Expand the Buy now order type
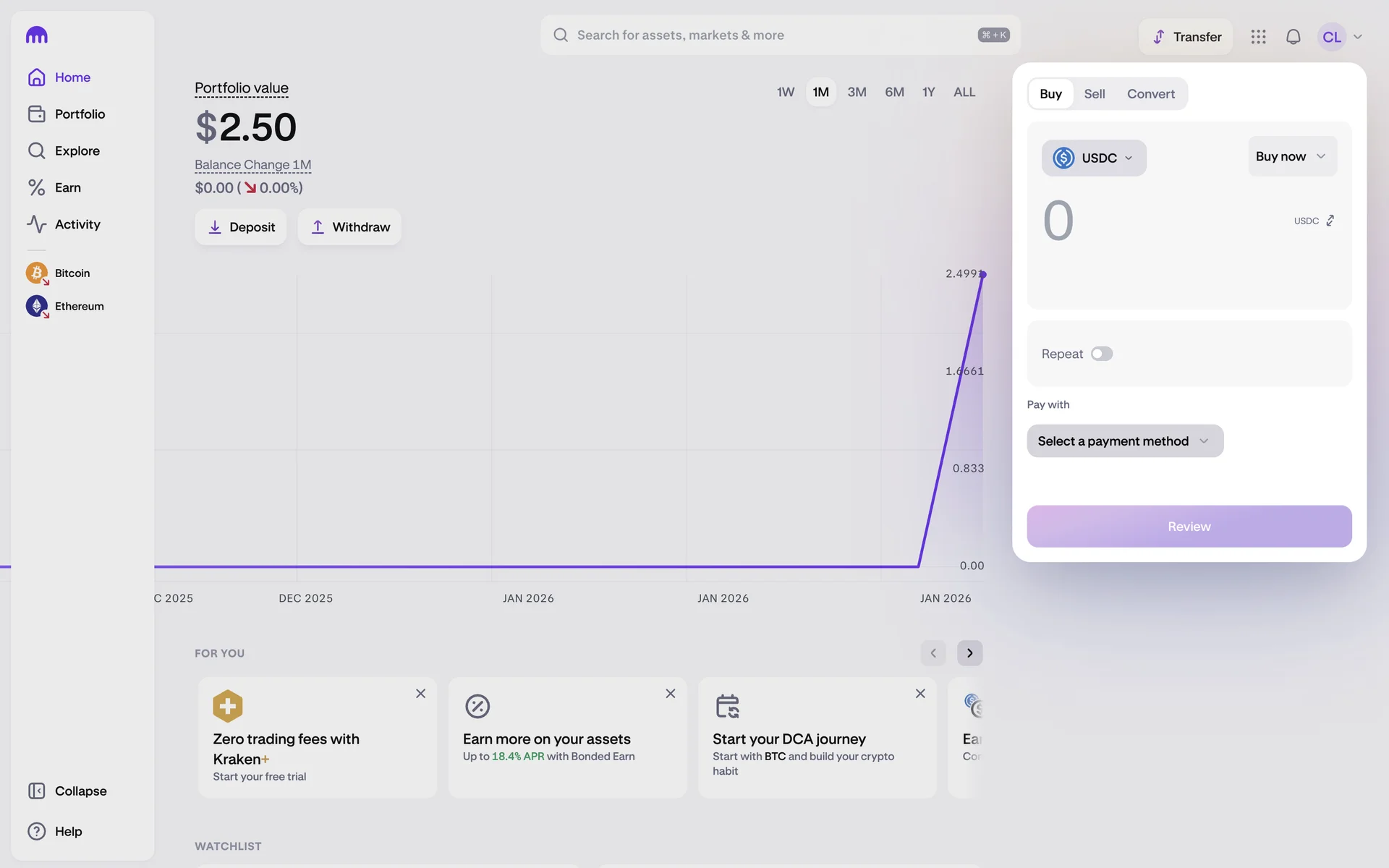Screen dimensions: 1389x868 [1291, 156]
